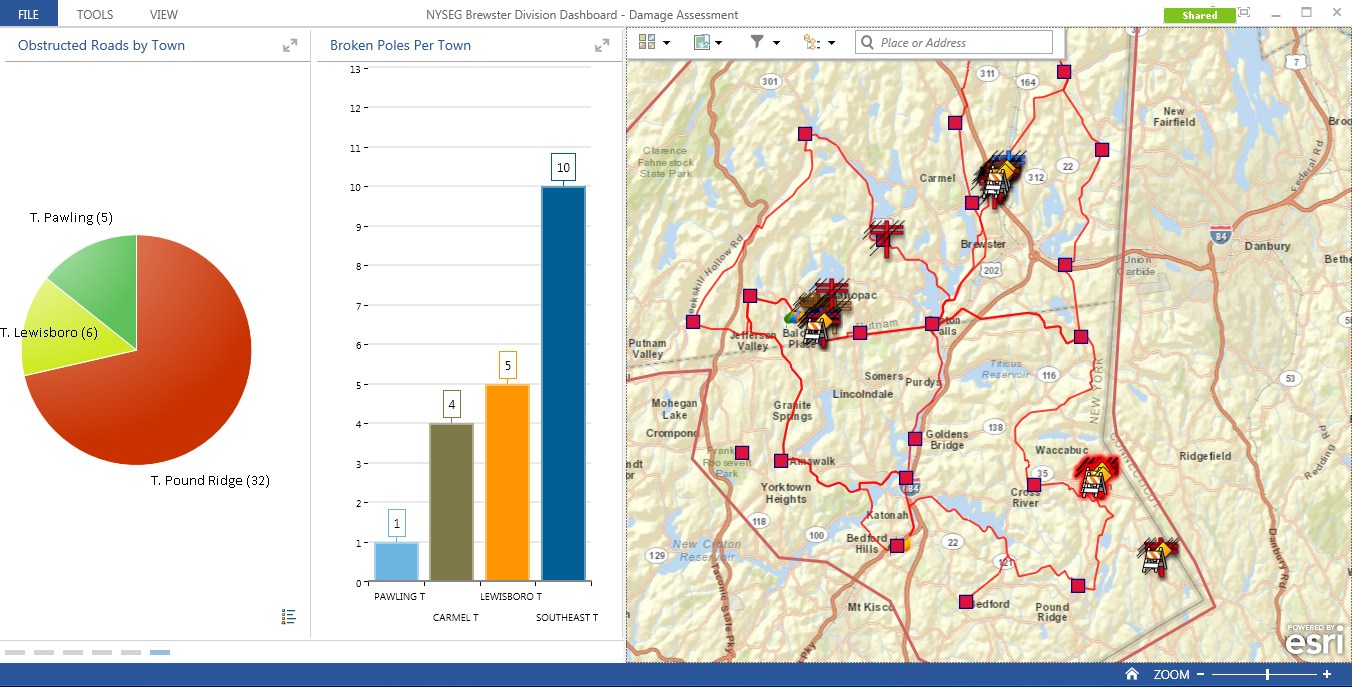Image resolution: width=1352 pixels, height=687 pixels.
Task: Expand the layers dropdown arrow
Action: (x=831, y=43)
